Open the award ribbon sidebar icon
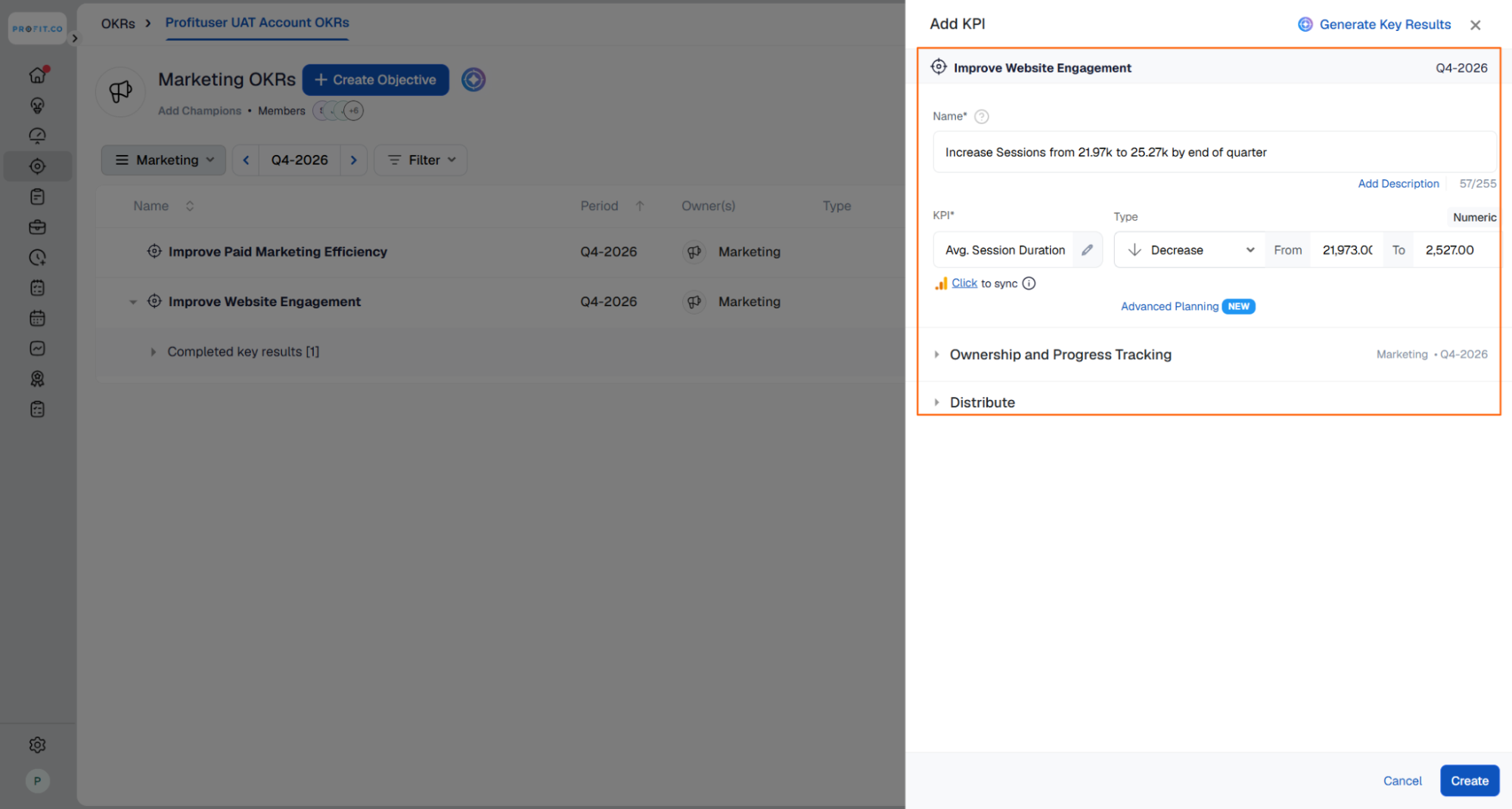1512x809 pixels. click(x=37, y=379)
